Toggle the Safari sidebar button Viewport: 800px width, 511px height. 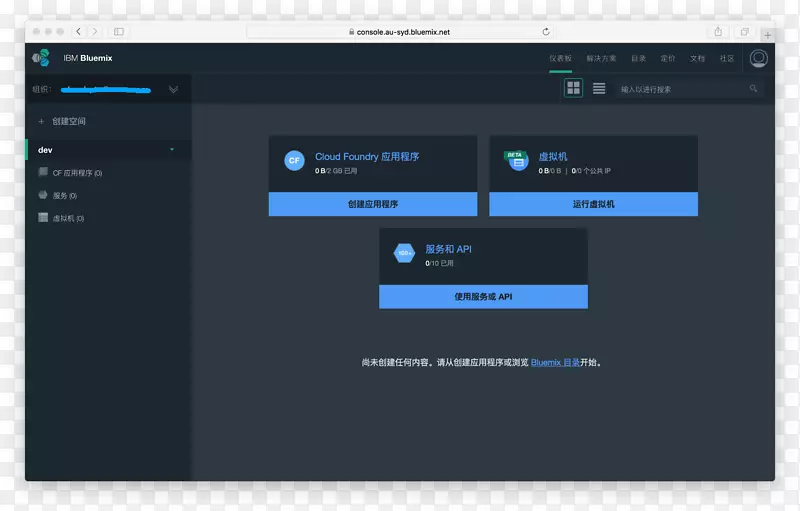(119, 32)
